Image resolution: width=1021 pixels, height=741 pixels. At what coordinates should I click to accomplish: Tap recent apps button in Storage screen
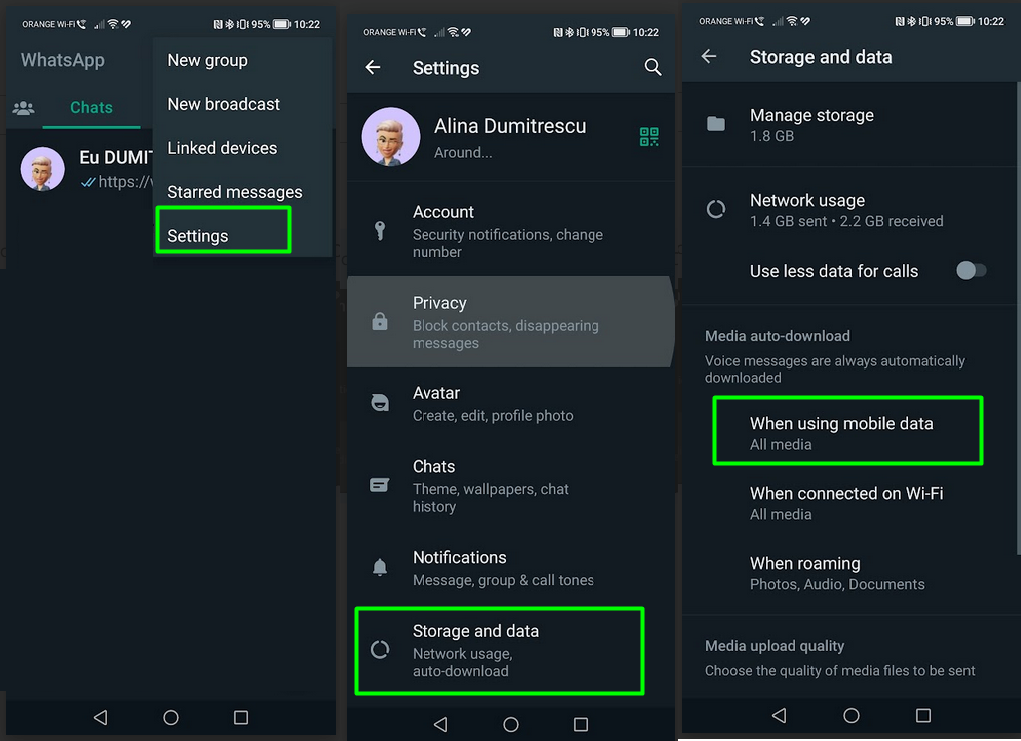click(923, 716)
